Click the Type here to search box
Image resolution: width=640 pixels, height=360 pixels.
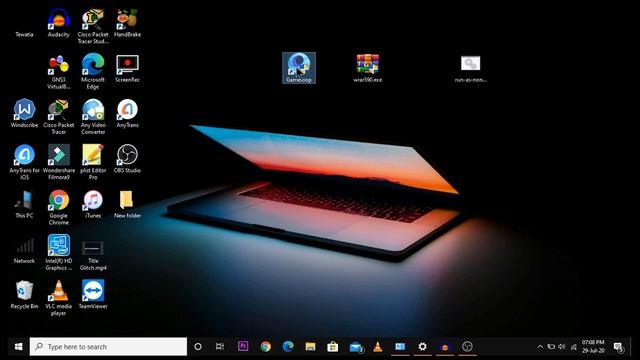click(x=108, y=347)
